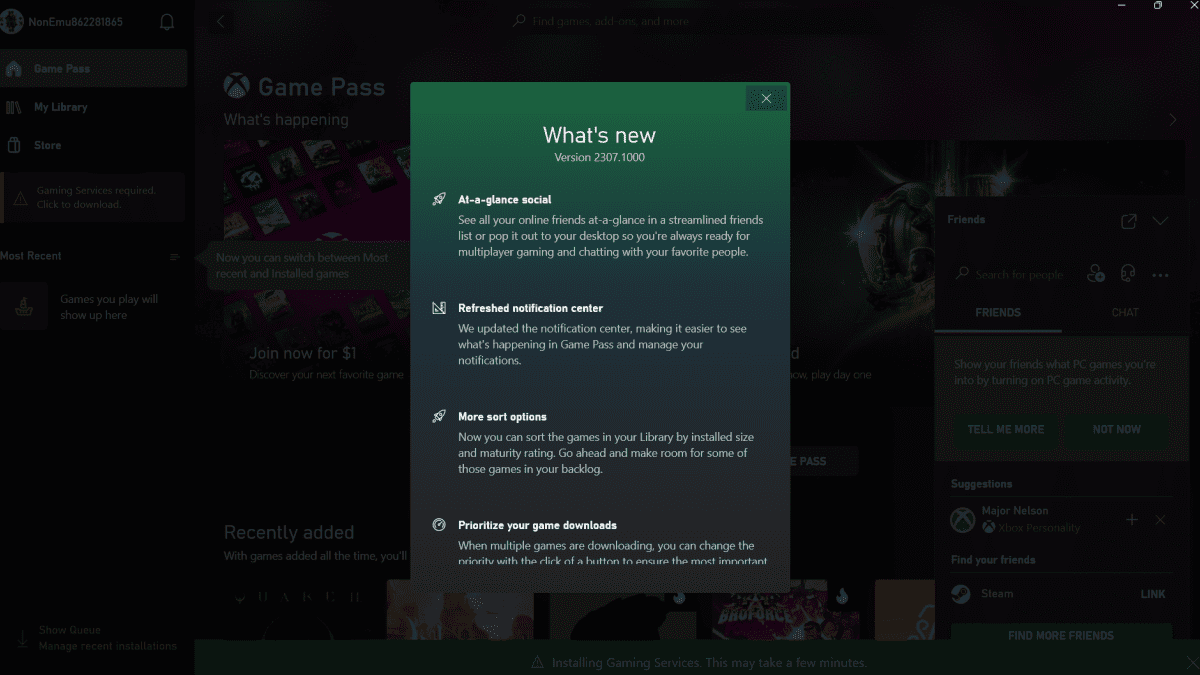Screen dimensions: 1200x675
Task: Click the NonEmu862281865 profile avatar
Action: (x=12, y=22)
